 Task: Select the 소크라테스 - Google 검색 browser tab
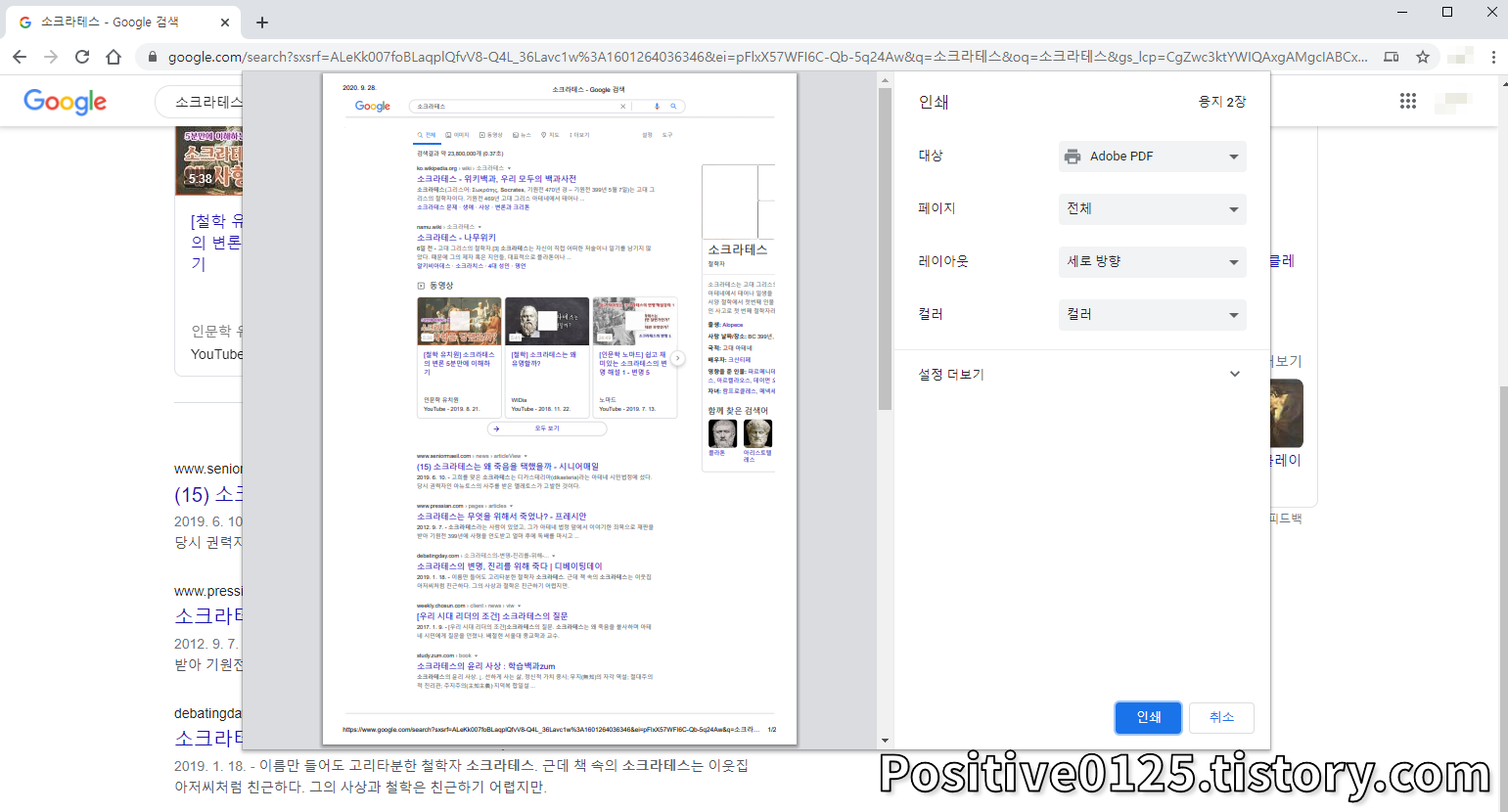pos(125,22)
